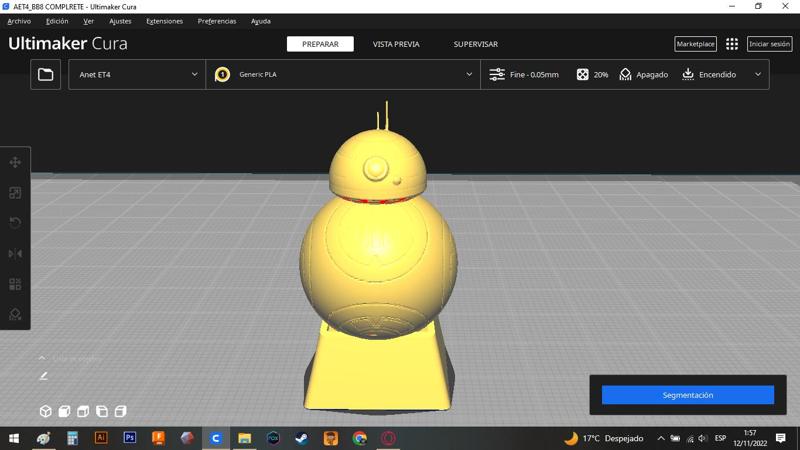Image resolution: width=800 pixels, height=450 pixels.
Task: Open Windows Start menu
Action: click(x=14, y=438)
